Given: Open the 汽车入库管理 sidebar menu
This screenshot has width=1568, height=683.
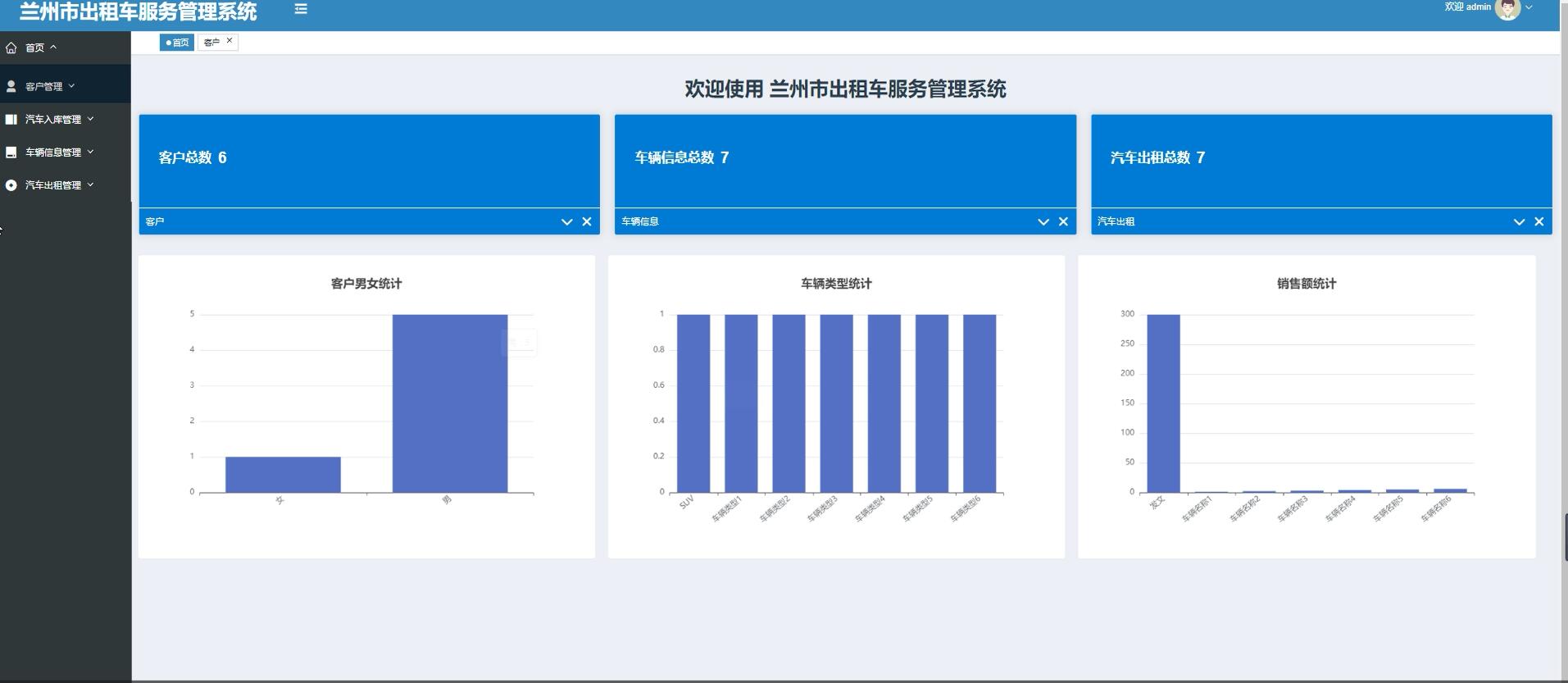Looking at the screenshot, I should point(66,119).
